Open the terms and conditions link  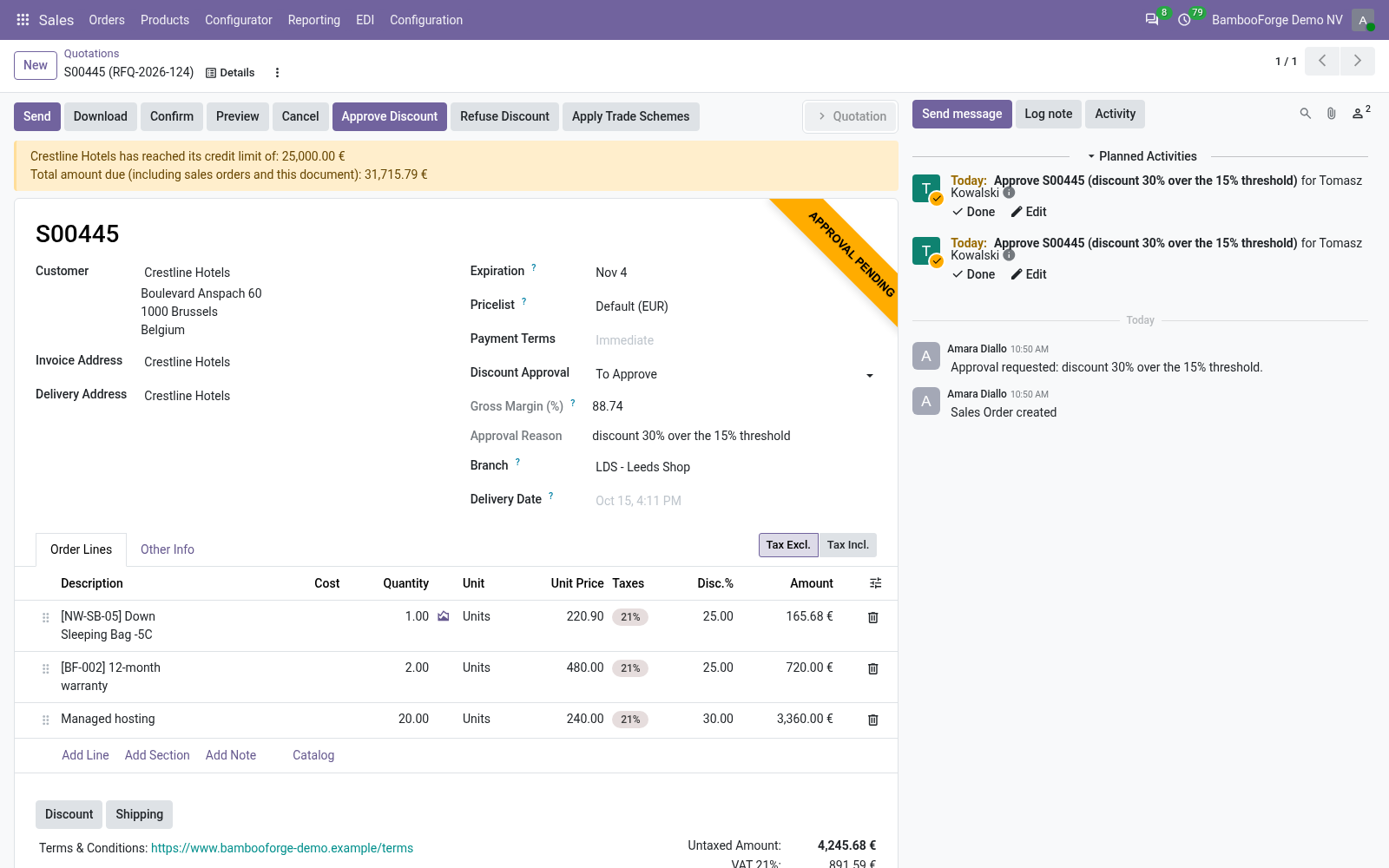tap(282, 848)
